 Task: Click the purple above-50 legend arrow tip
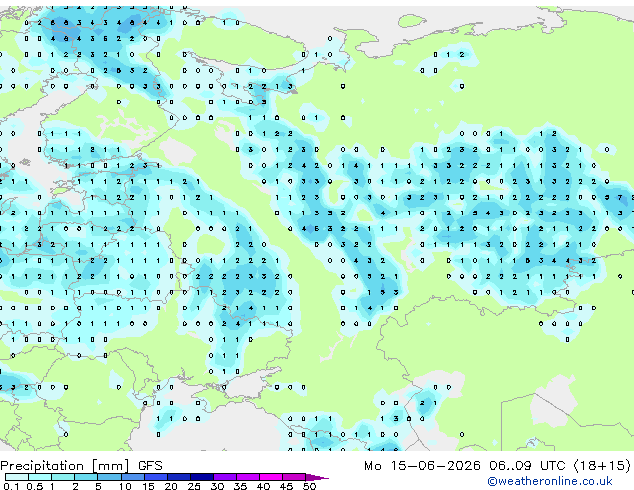coord(317,477)
